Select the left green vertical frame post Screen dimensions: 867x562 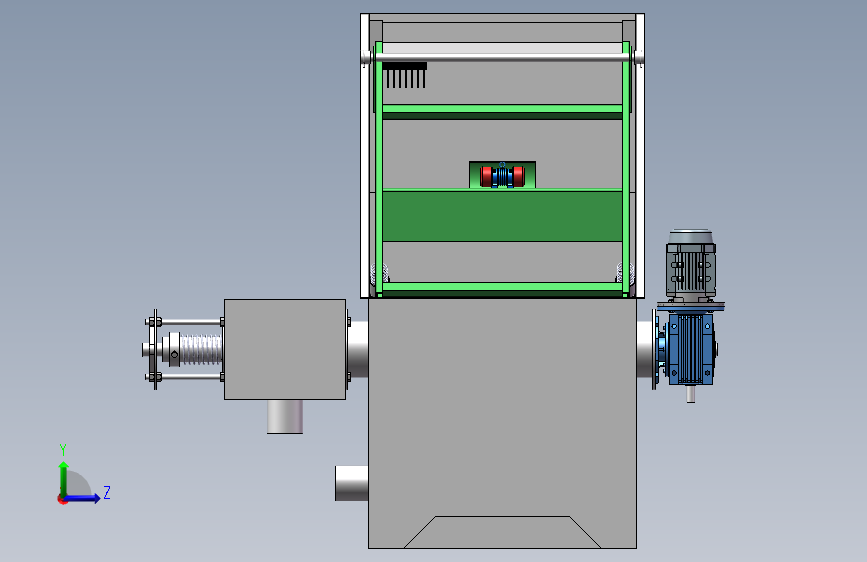pyautogui.click(x=379, y=169)
